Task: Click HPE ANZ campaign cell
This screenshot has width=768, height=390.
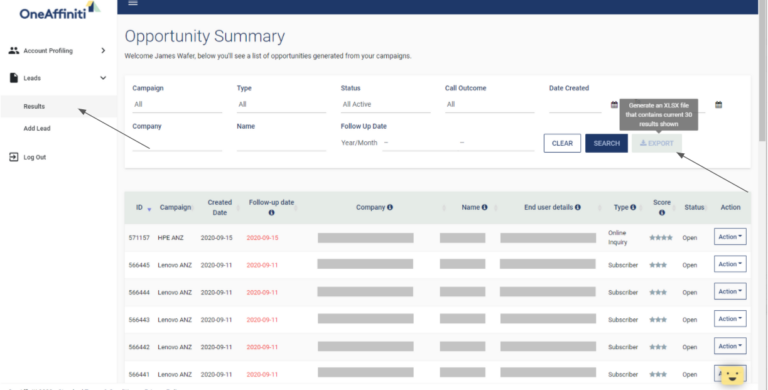Action: [x=170, y=238]
